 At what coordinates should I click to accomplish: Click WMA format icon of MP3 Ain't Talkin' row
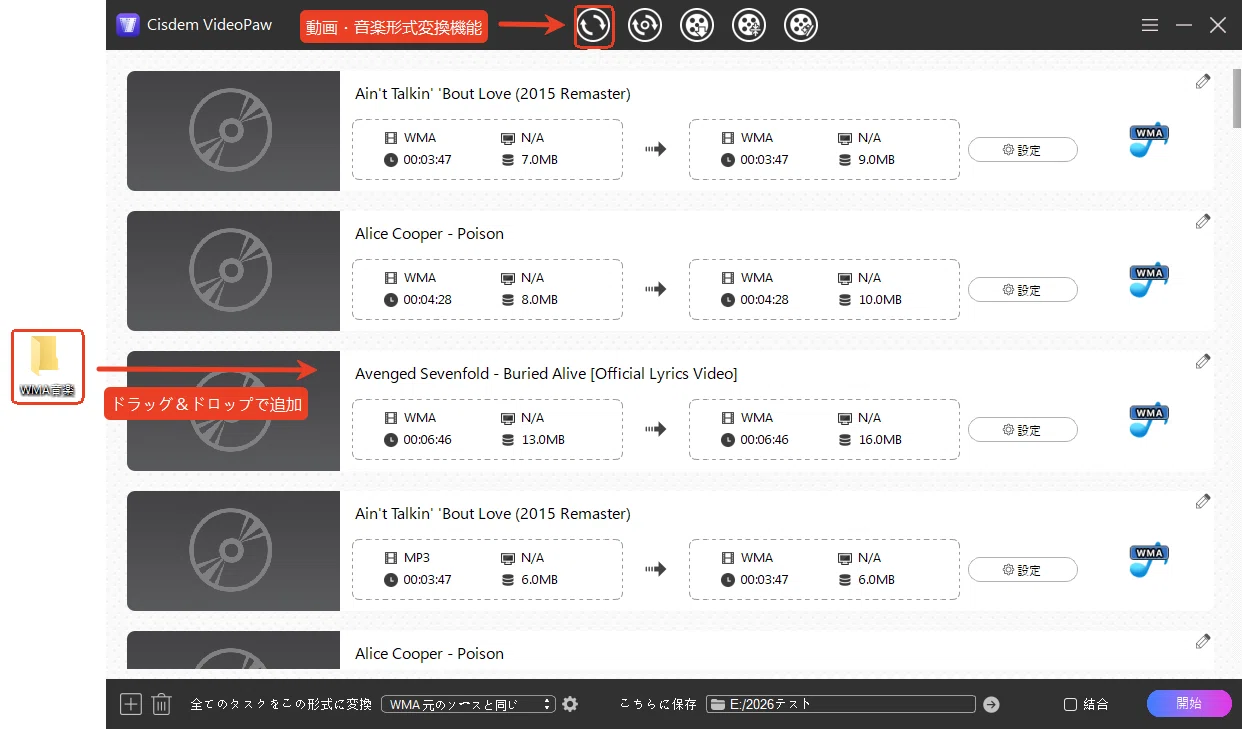[x=1149, y=560]
